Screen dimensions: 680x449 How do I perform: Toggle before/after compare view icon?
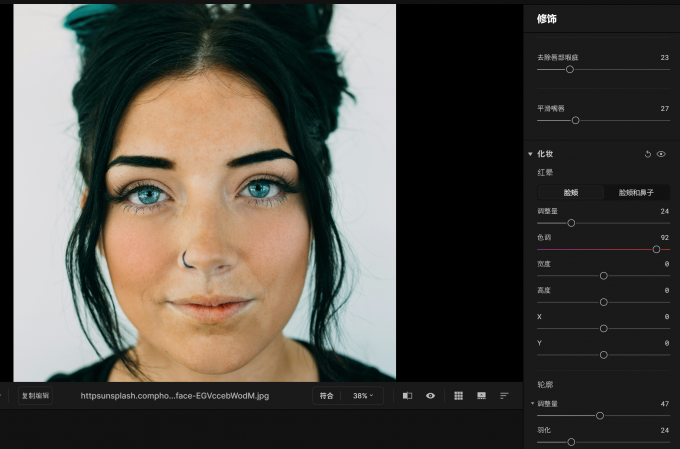click(407, 396)
